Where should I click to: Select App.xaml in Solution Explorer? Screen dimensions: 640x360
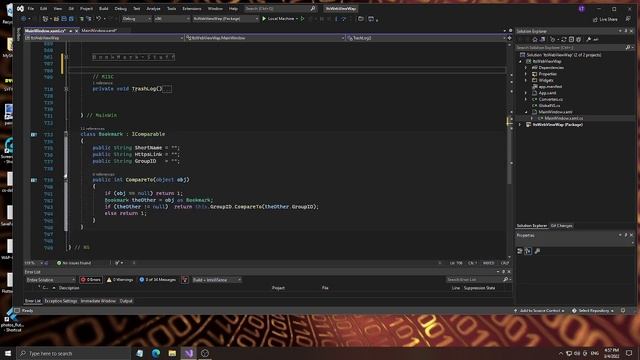[547, 93]
